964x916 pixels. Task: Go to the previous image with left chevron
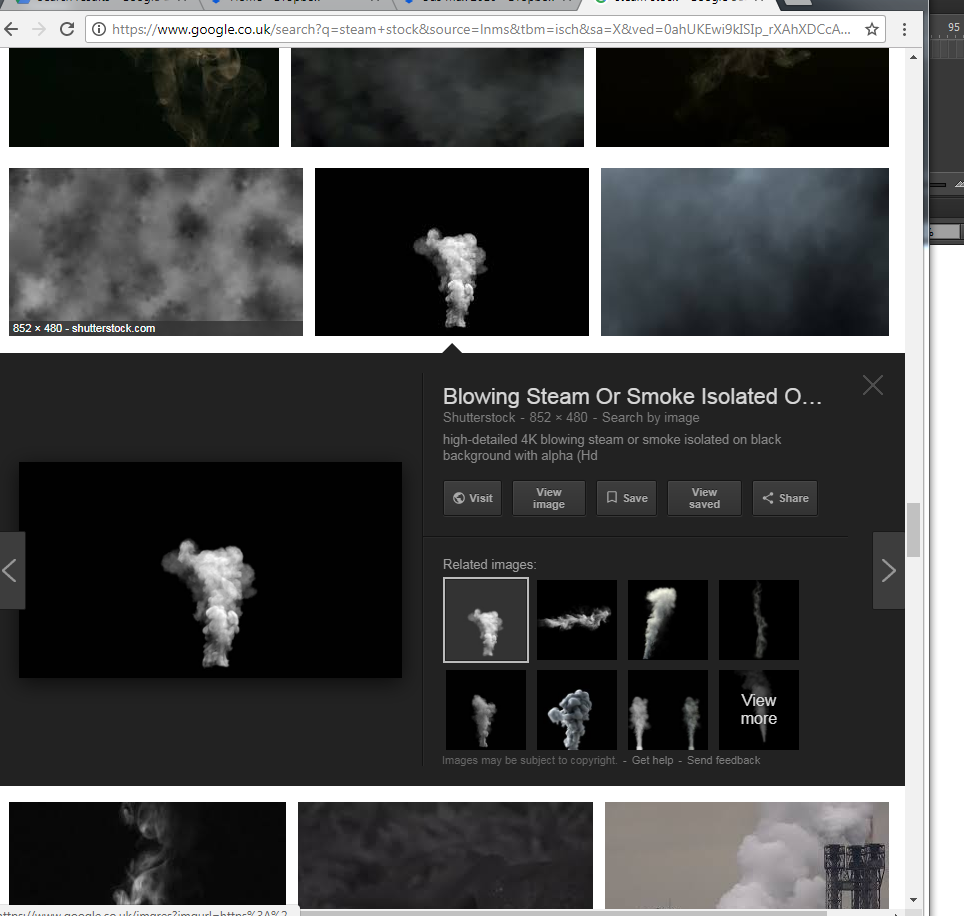click(x=11, y=570)
